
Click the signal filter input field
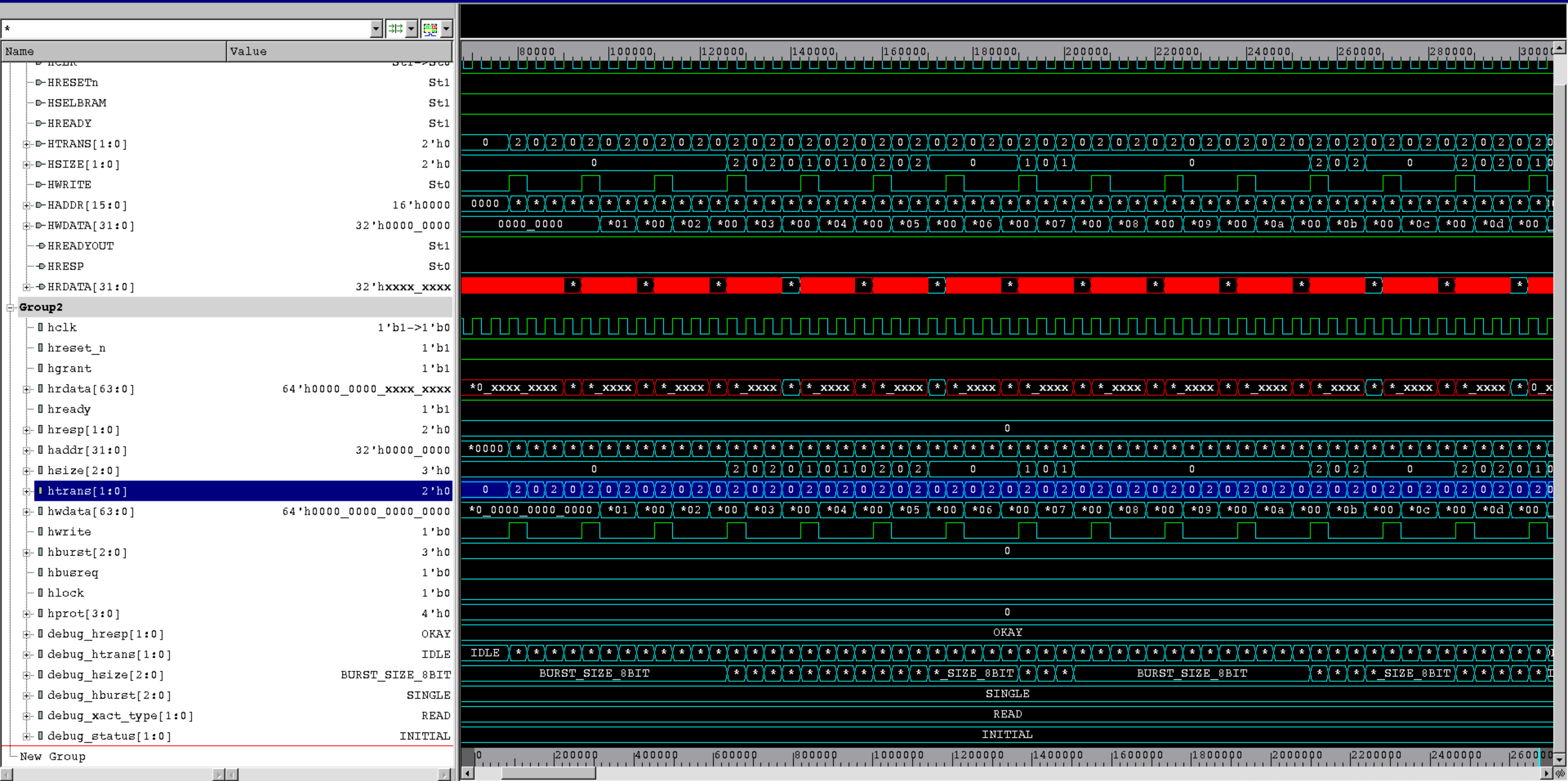point(182,29)
